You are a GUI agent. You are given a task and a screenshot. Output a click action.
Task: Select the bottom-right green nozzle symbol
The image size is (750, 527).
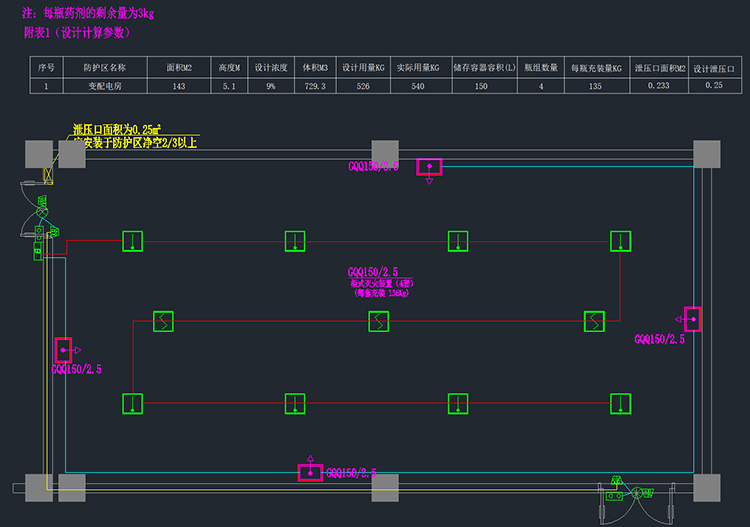click(621, 404)
